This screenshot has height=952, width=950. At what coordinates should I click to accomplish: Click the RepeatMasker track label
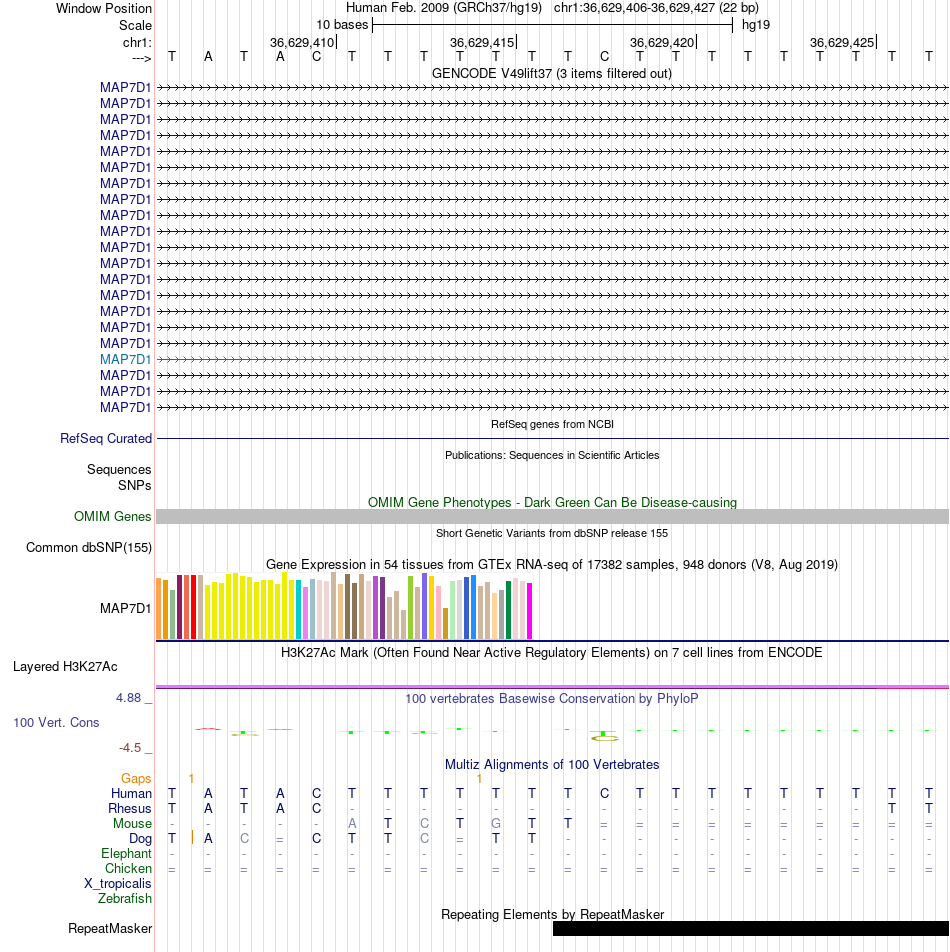tap(110, 928)
